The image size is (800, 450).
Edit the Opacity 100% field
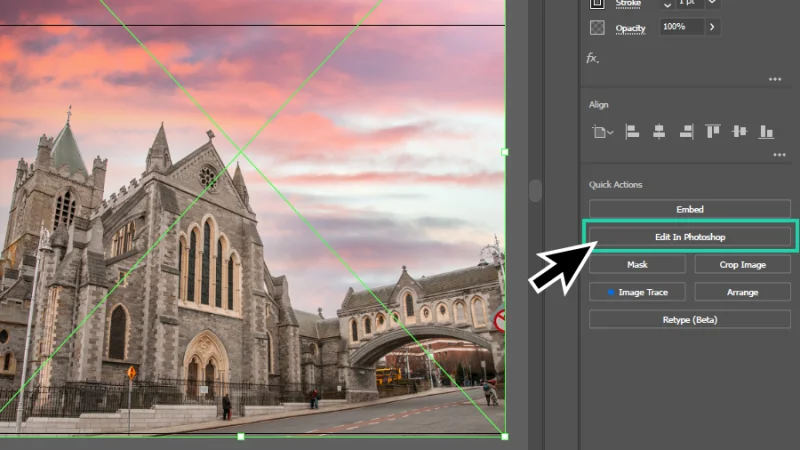[682, 27]
